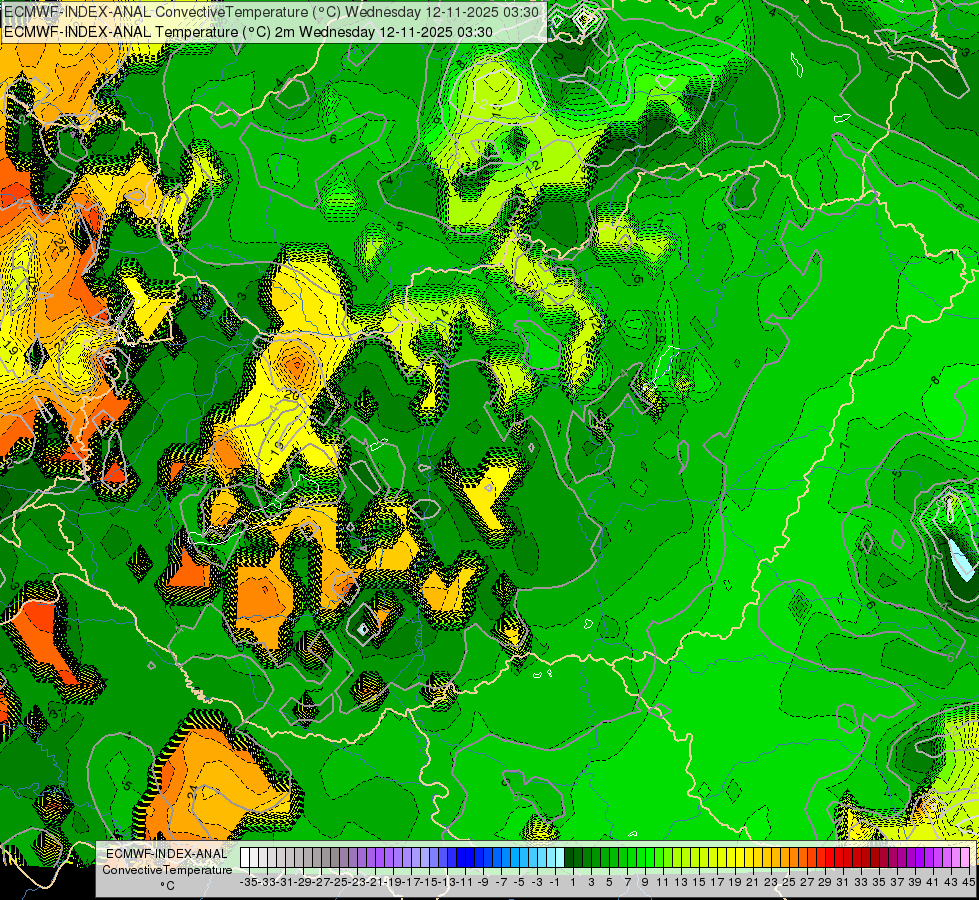Screen dimensions: 979x900
Task: Pick the white legend swatch above -35
Action: pos(245,857)
